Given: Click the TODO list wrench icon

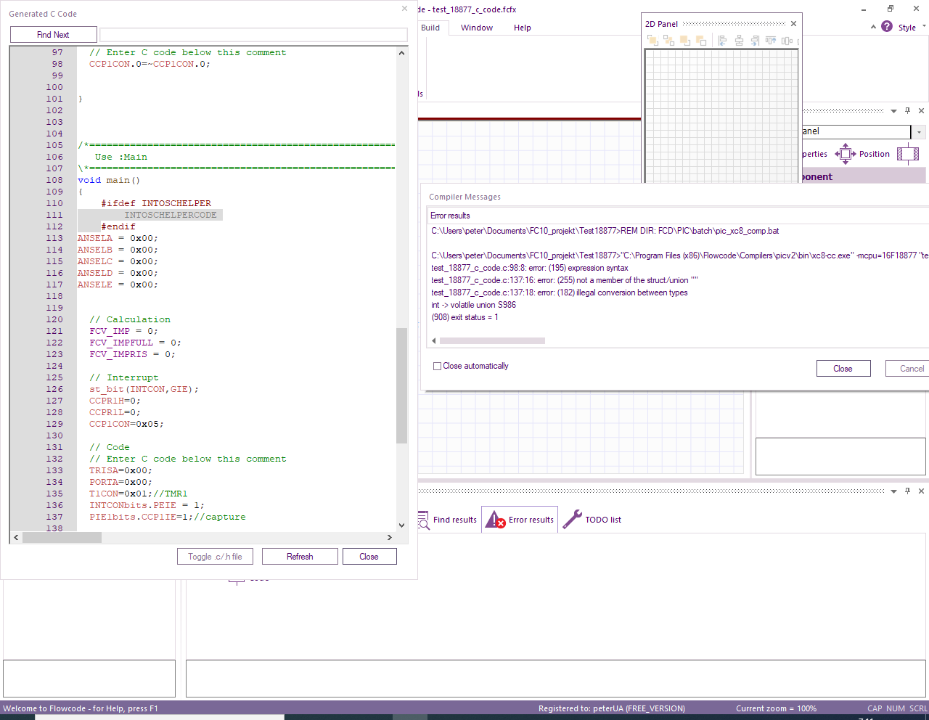Looking at the screenshot, I should [x=572, y=520].
